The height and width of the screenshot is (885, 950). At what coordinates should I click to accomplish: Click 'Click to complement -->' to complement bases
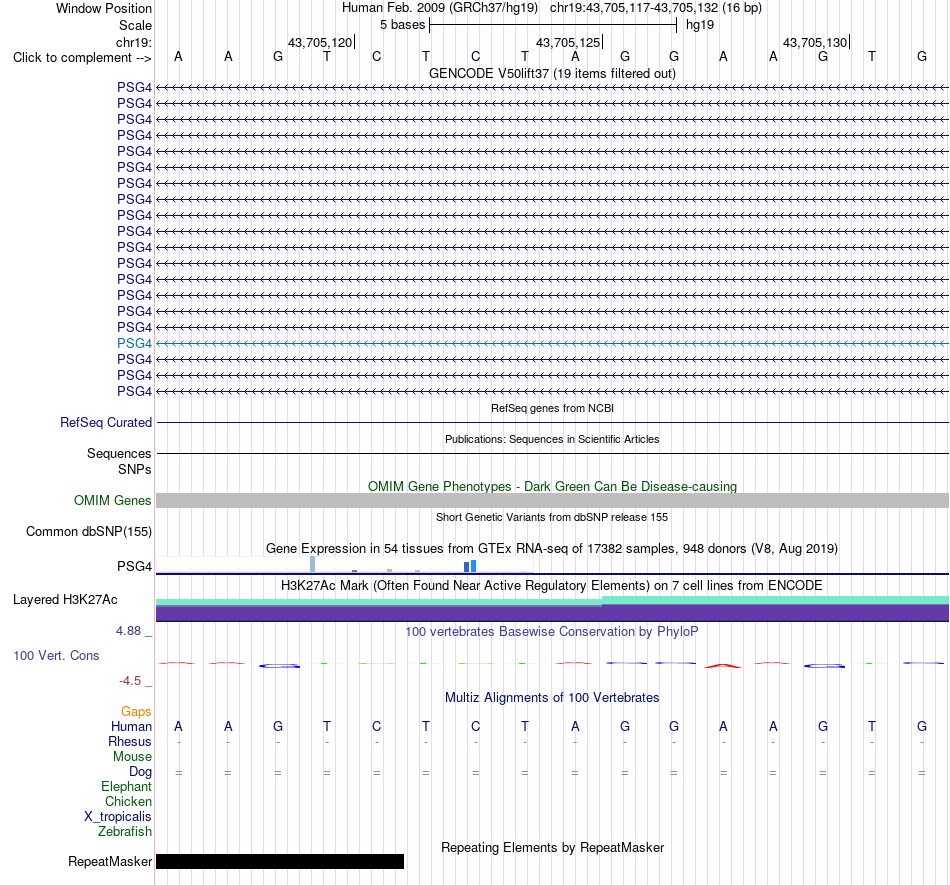(x=82, y=58)
